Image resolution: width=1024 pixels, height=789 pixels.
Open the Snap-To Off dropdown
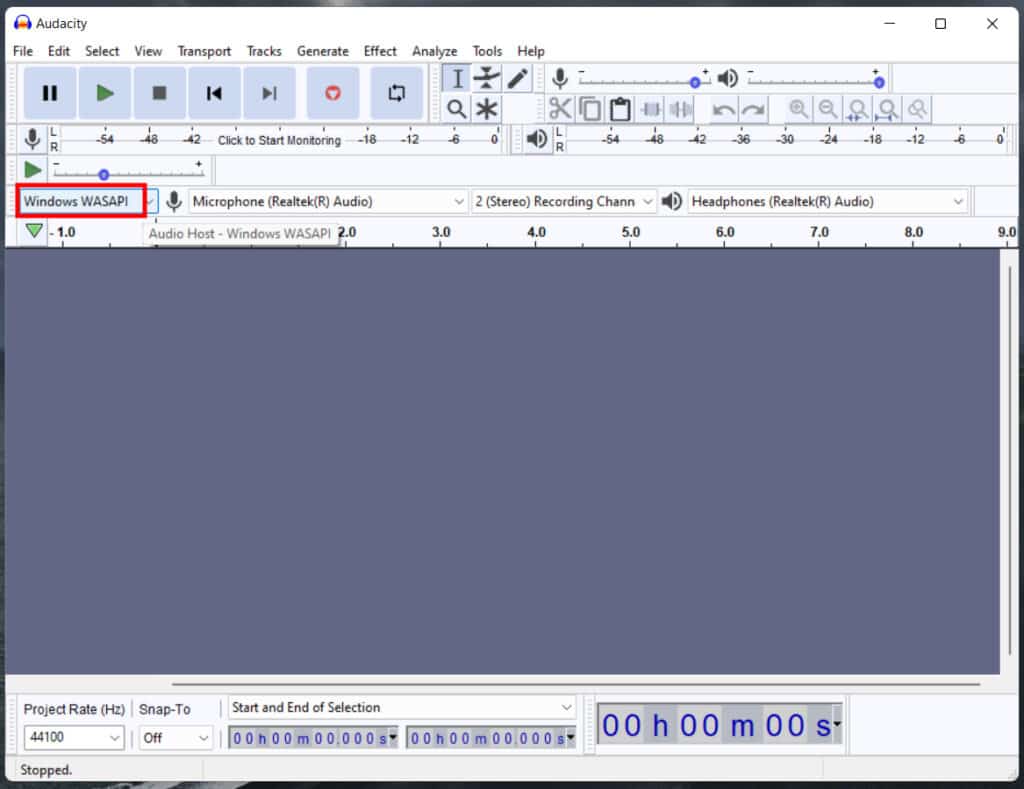tap(175, 738)
